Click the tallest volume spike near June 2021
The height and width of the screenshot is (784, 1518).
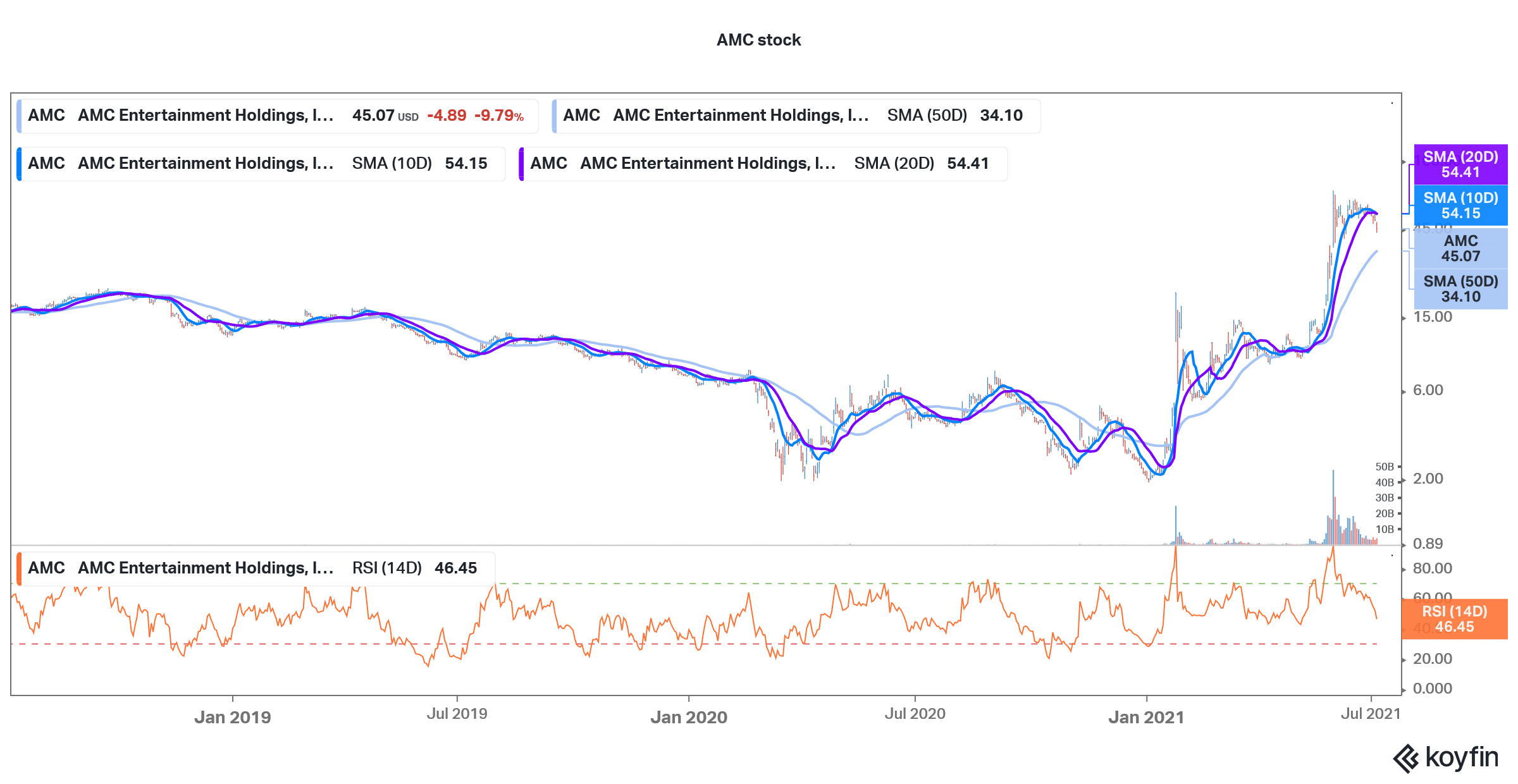pyautogui.click(x=1333, y=507)
